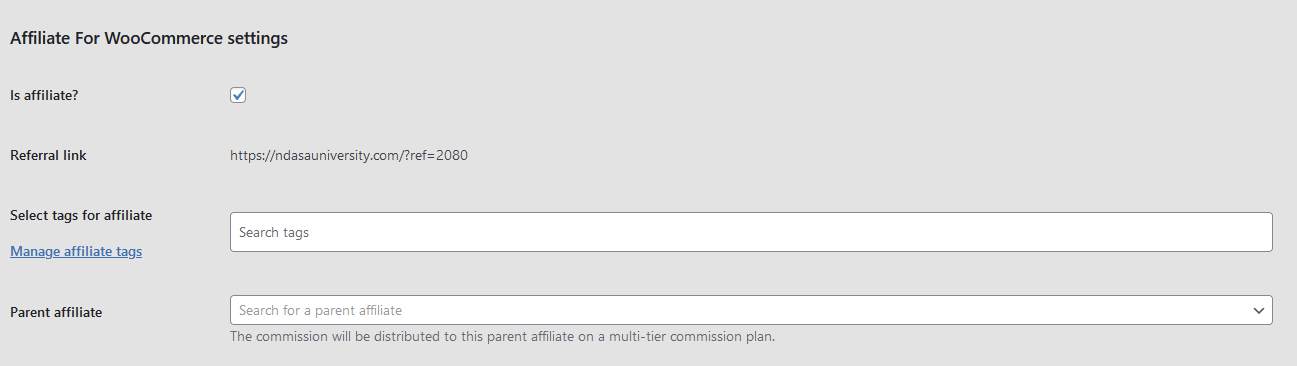1297x366 pixels.
Task: Click the multi-tier commission plan description text
Action: pos(503,336)
